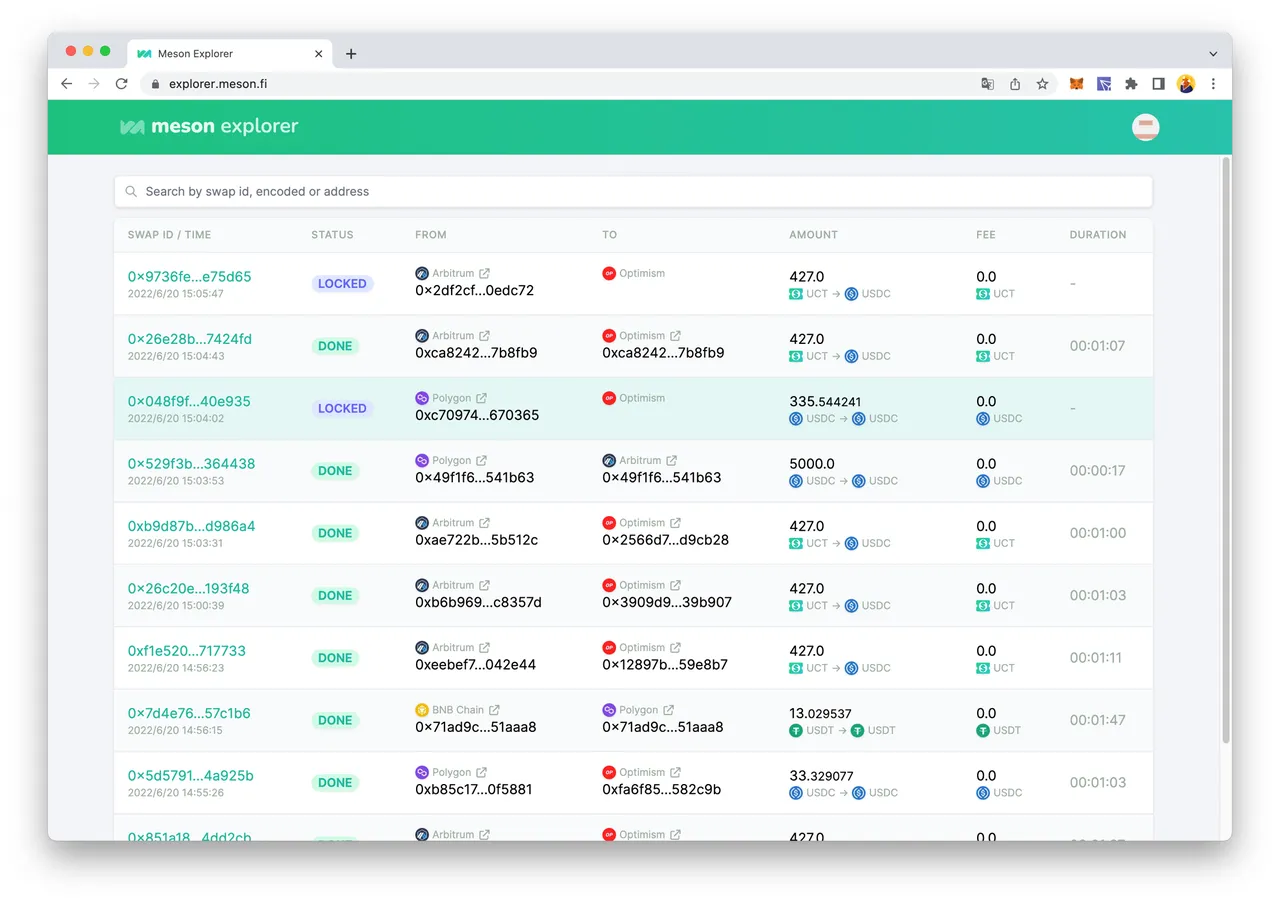Click the page vertical scrollbar
Viewport: 1280px width, 904px height.
(x=1226, y=450)
